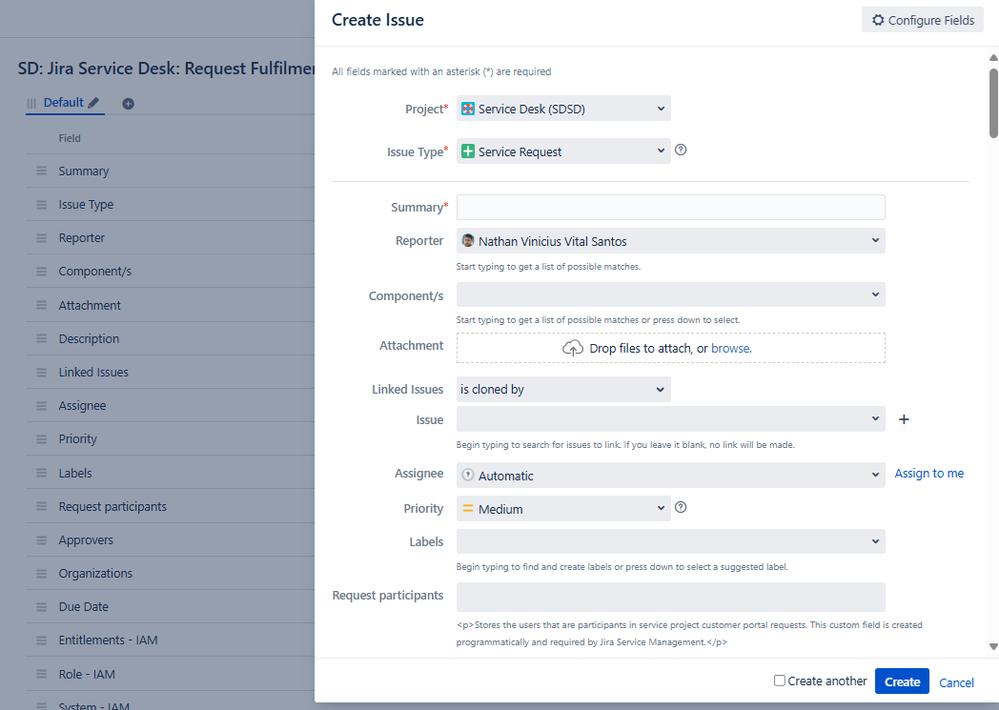
Task: Click the drag handle for Labels row
Action: click(x=41, y=473)
